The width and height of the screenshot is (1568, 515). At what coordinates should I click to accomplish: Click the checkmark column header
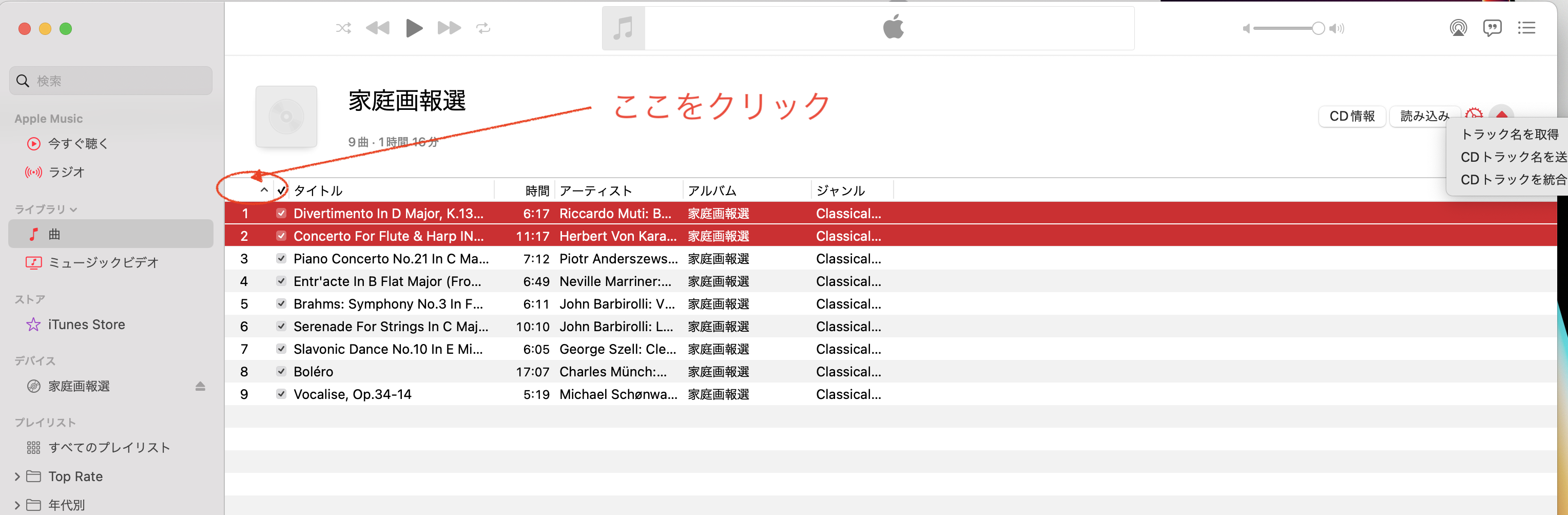[281, 190]
